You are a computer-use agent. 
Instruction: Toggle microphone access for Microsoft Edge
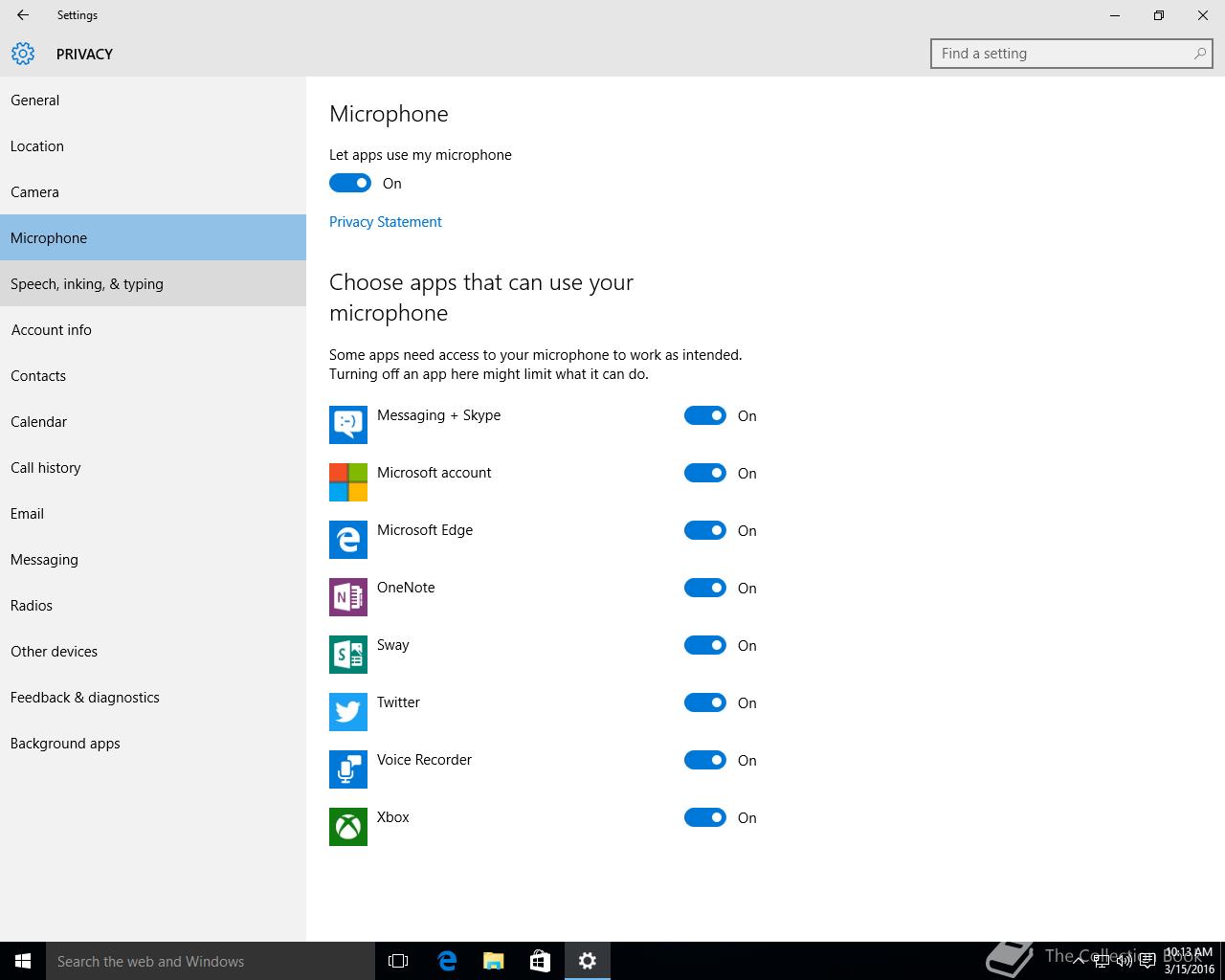(x=705, y=530)
